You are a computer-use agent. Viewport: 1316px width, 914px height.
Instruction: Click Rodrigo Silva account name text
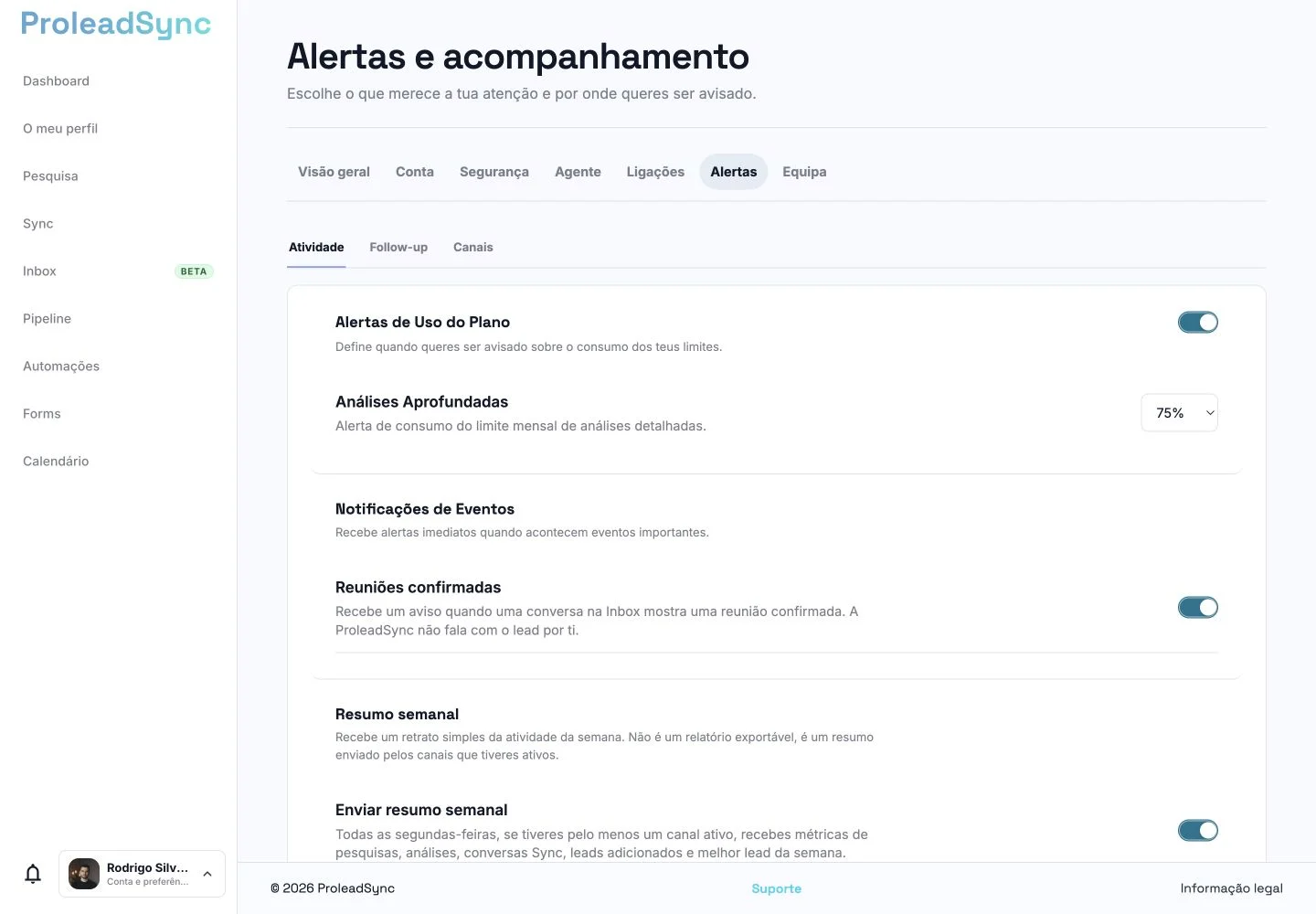point(147,867)
